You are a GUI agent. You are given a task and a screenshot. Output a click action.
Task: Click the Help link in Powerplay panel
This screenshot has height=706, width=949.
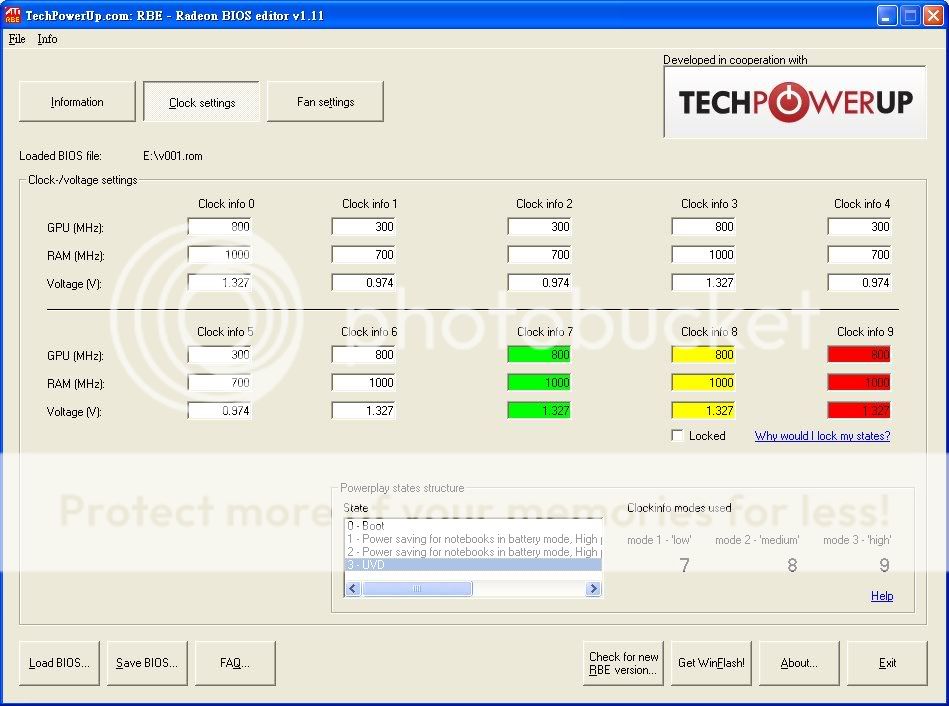click(x=881, y=596)
